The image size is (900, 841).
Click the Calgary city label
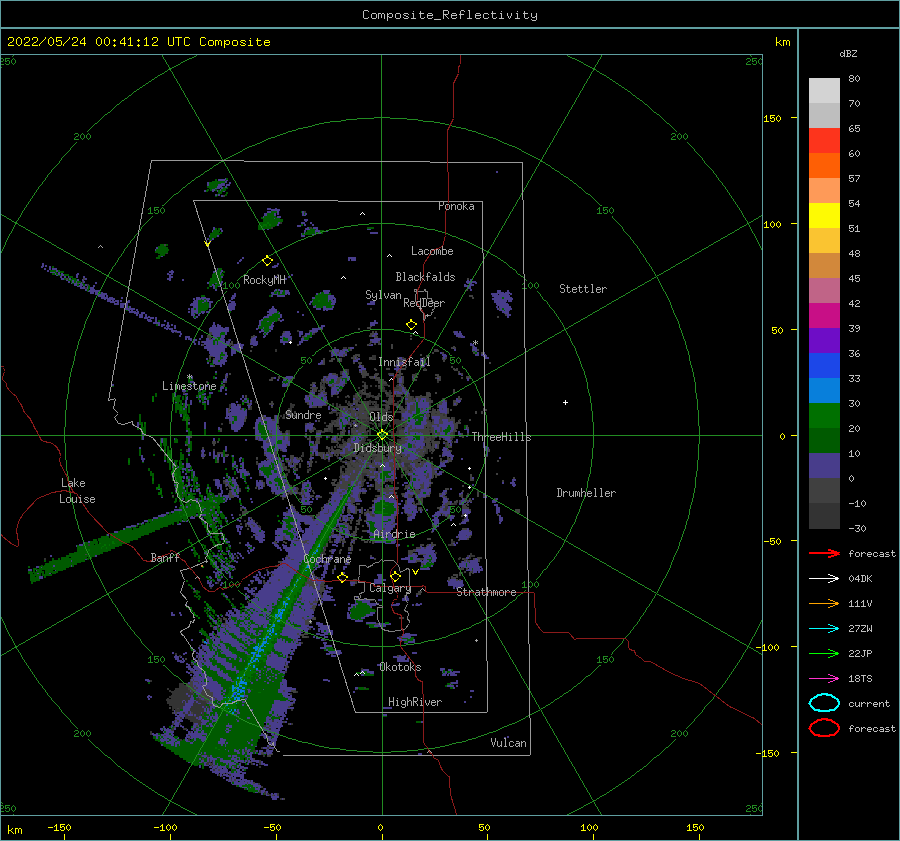coord(390,588)
